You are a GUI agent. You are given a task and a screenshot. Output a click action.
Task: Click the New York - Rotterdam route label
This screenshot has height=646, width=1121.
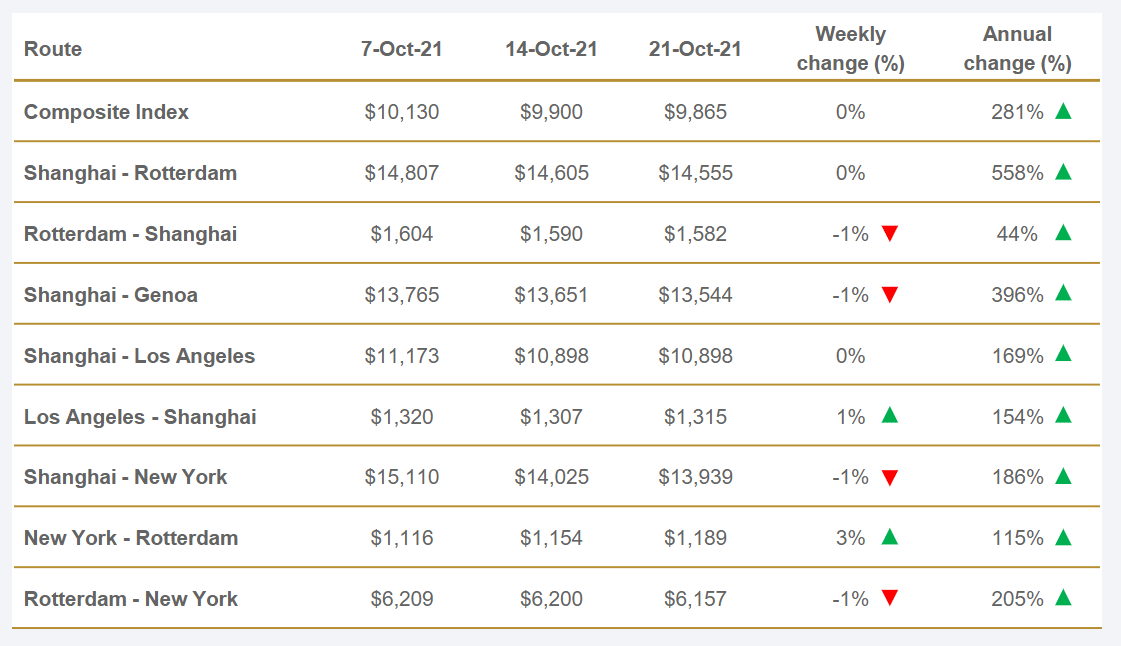tap(131, 538)
